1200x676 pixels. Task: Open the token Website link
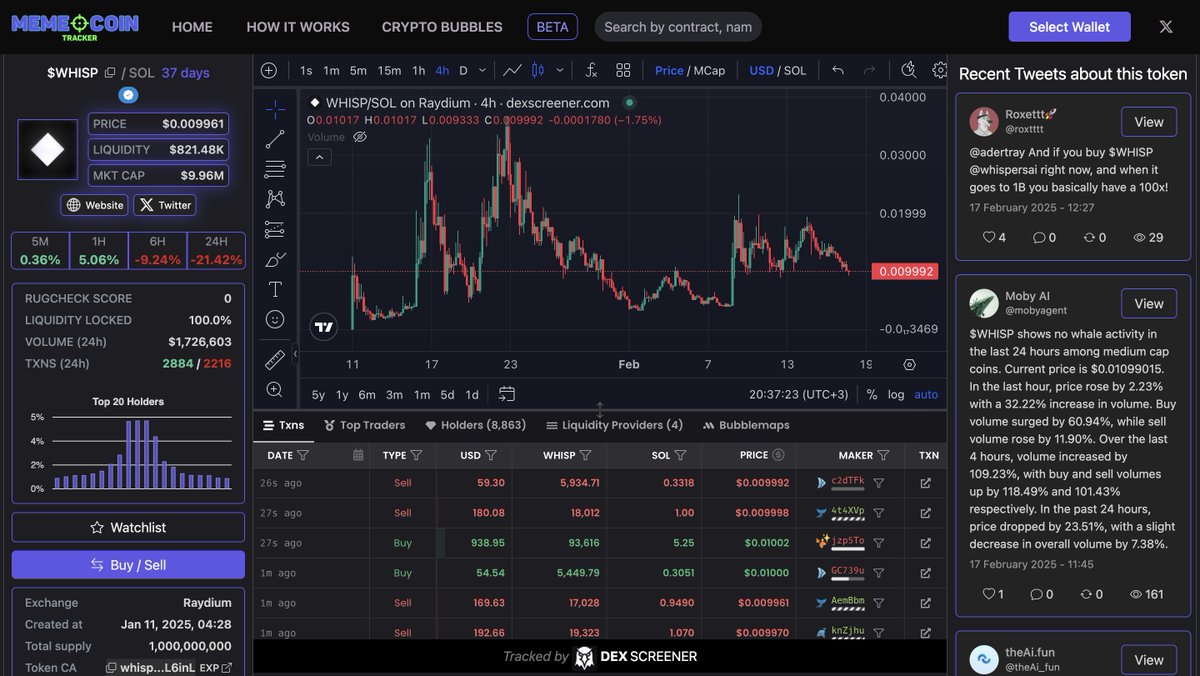[94, 205]
